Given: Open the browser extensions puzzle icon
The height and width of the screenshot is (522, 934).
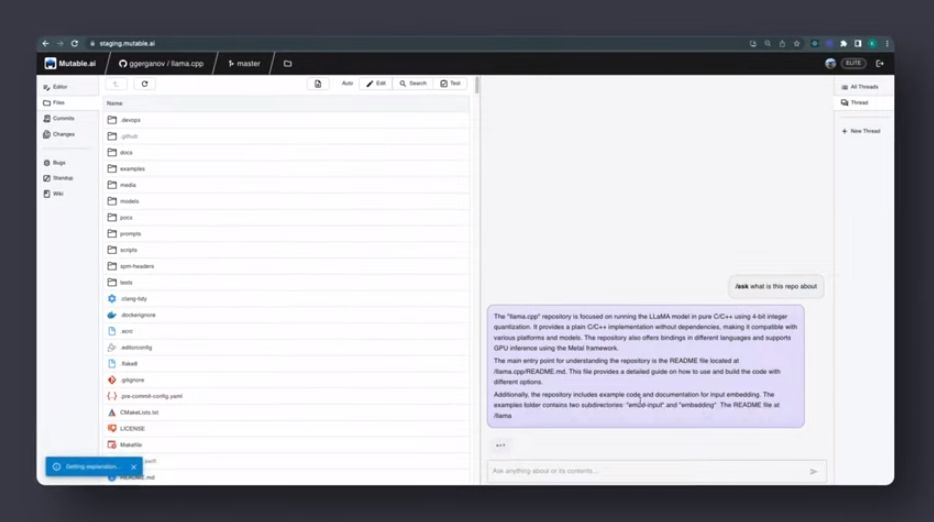Looking at the screenshot, I should 843,44.
